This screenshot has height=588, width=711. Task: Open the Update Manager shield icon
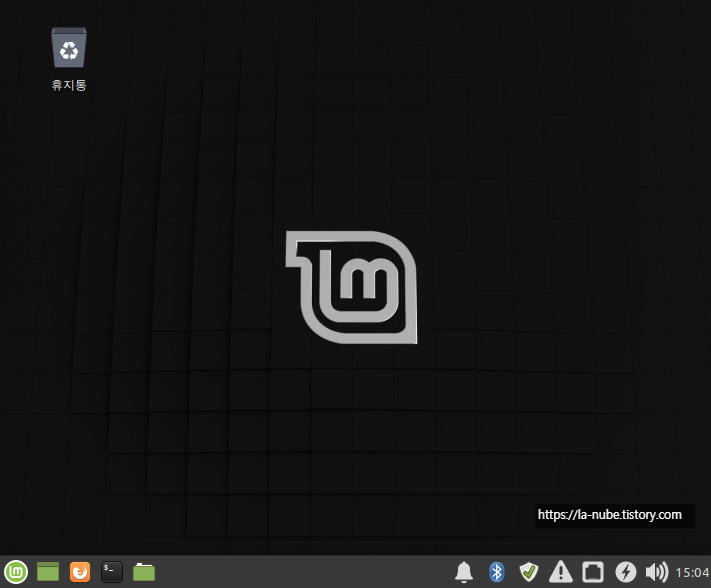click(x=529, y=572)
